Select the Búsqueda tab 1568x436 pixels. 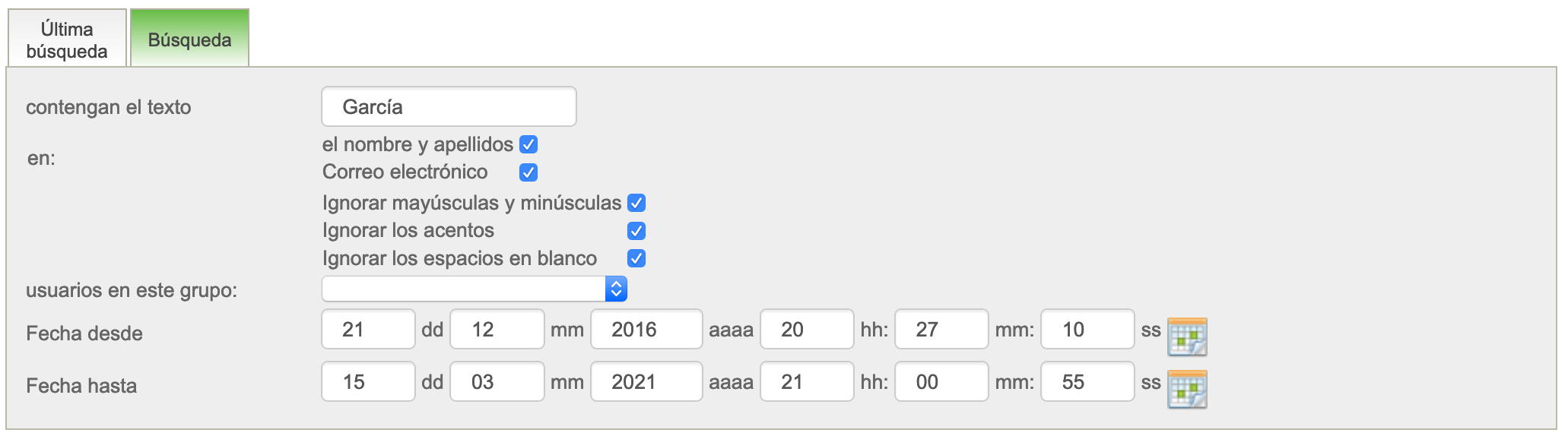189,39
